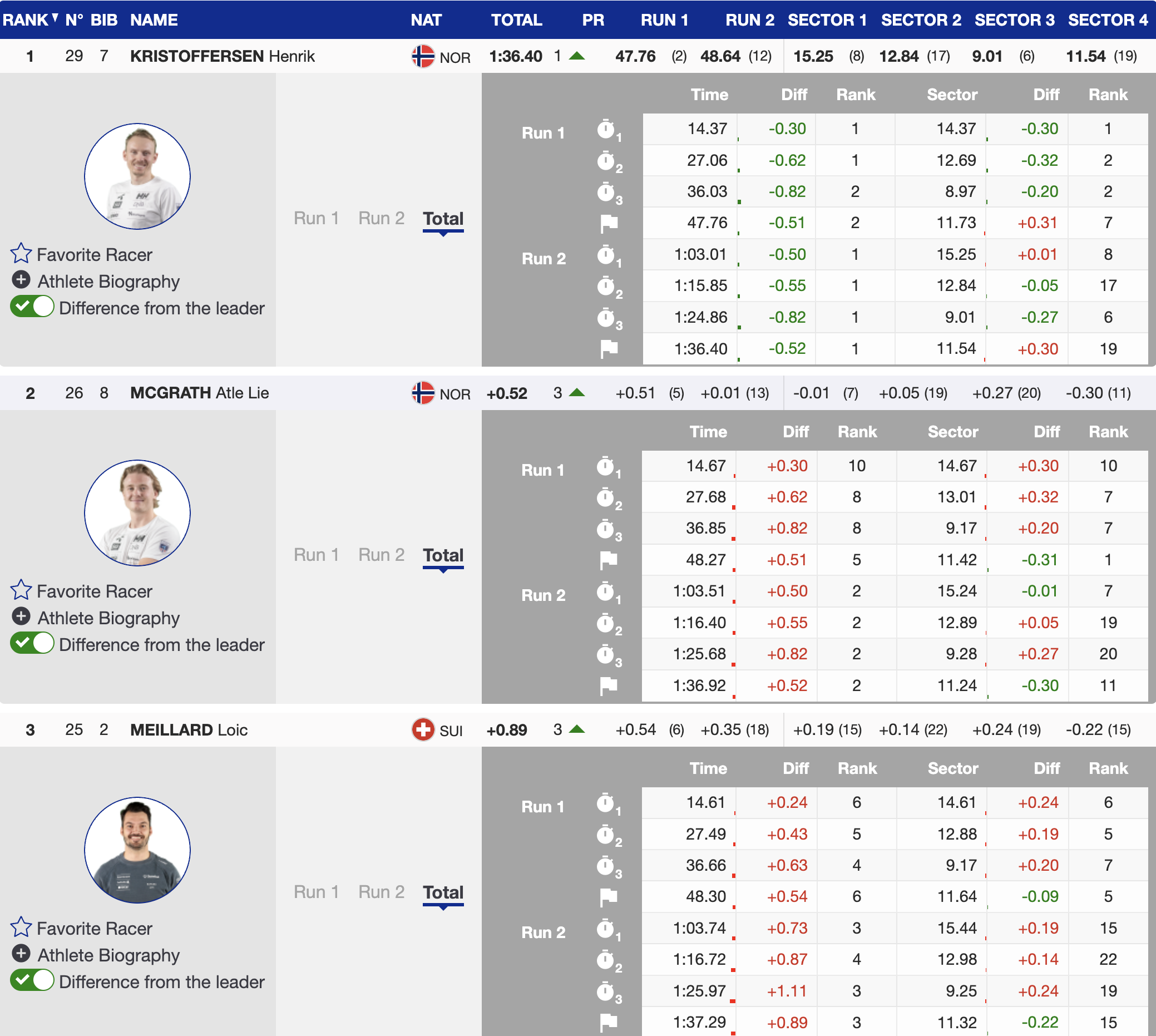
Task: Switch off Meillard's Difference from the leader
Action: 32,981
